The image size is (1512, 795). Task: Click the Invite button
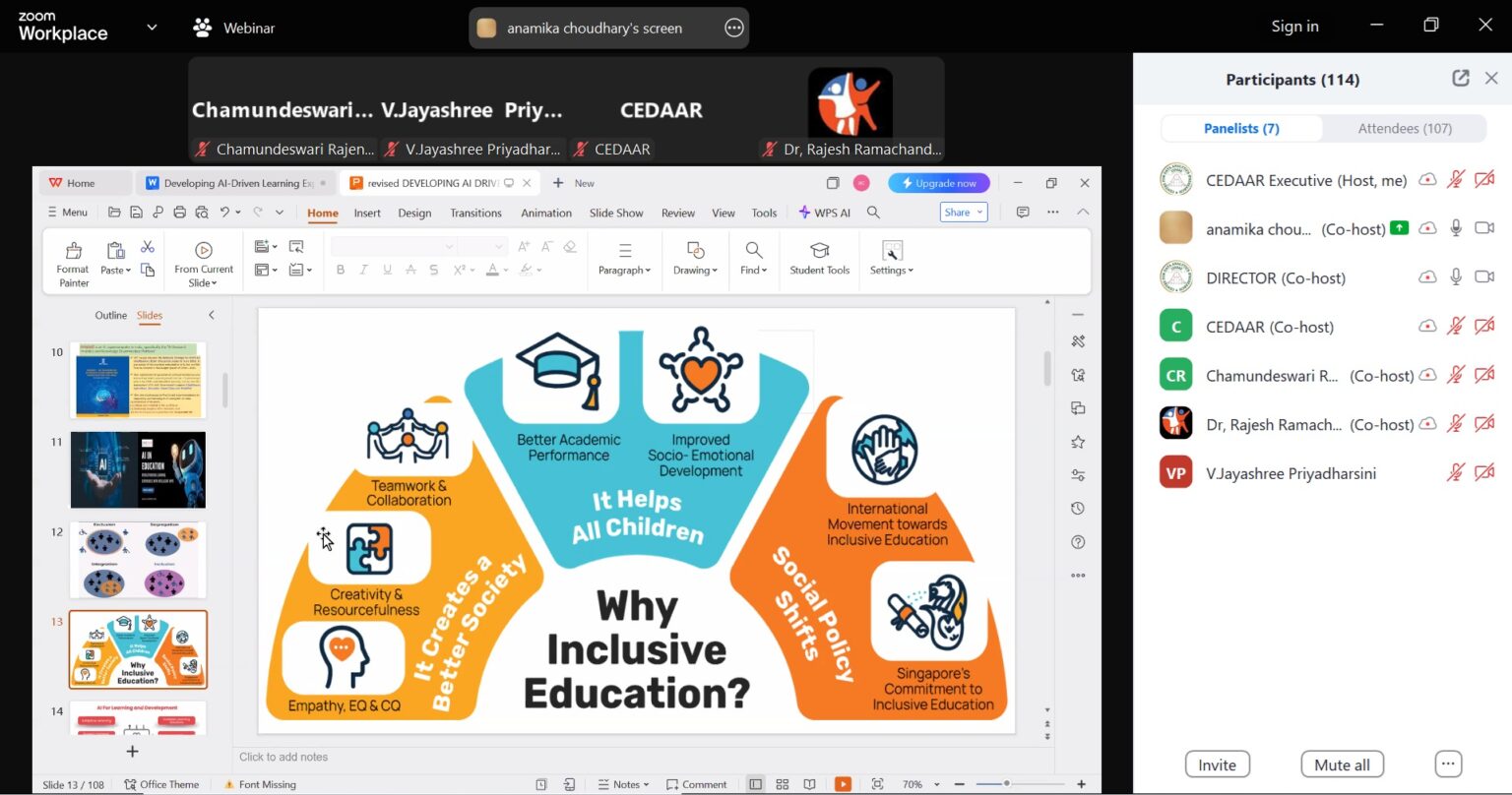[1217, 764]
